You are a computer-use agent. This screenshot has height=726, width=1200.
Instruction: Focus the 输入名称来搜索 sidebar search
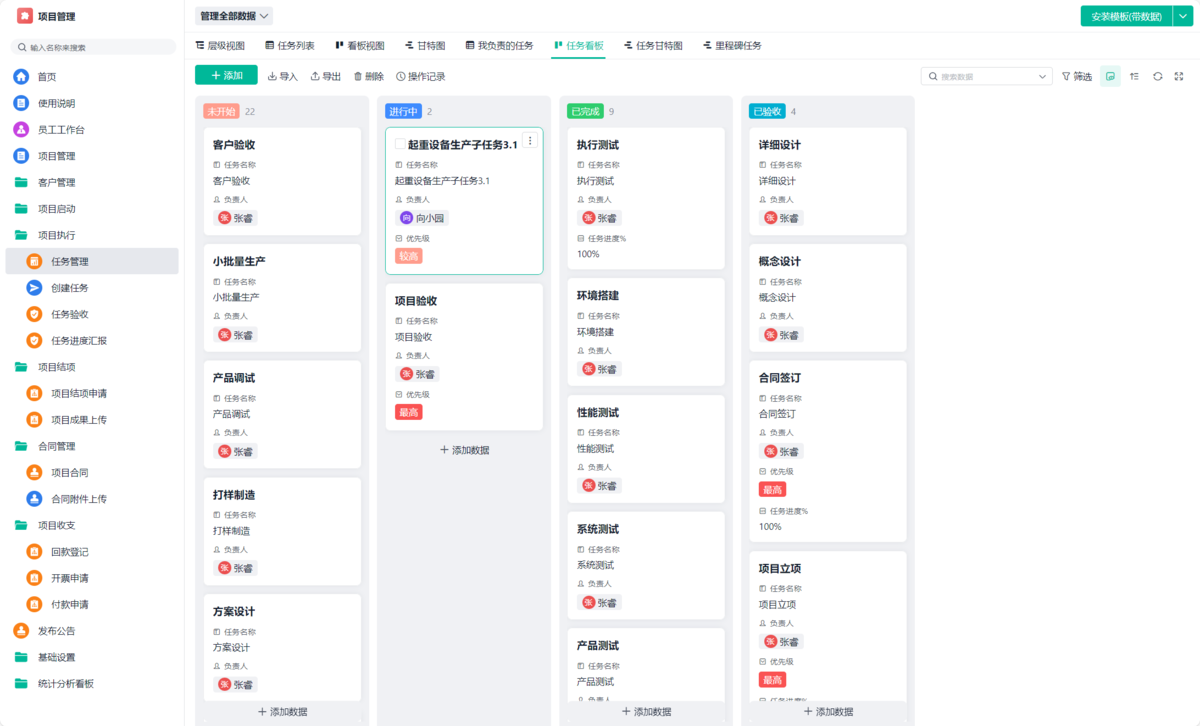92,47
